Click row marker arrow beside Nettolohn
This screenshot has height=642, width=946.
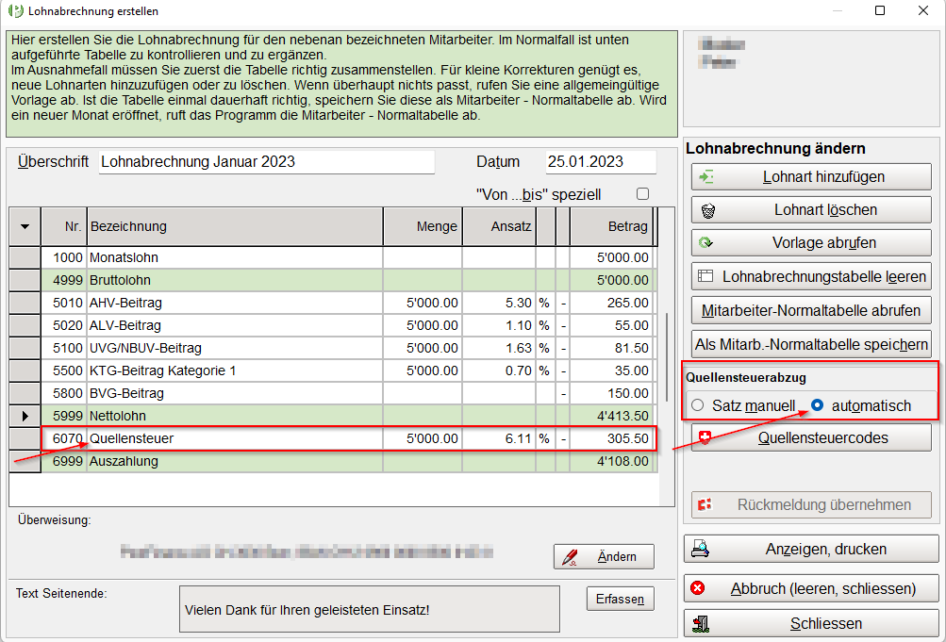pos(25,416)
